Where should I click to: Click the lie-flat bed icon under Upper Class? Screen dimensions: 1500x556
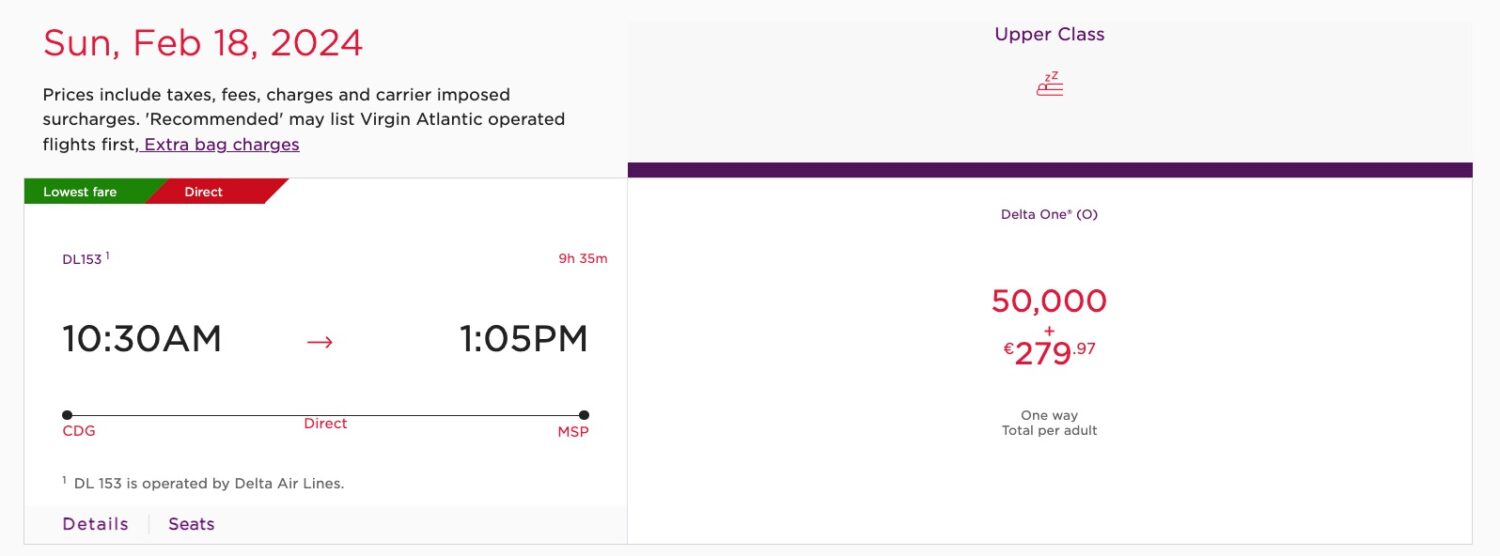[x=1049, y=85]
